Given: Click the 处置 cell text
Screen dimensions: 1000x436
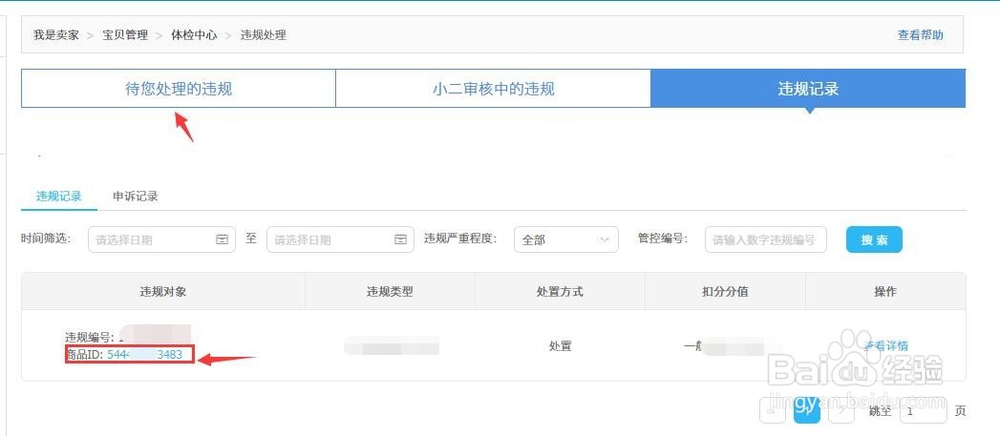Looking at the screenshot, I should (x=560, y=345).
